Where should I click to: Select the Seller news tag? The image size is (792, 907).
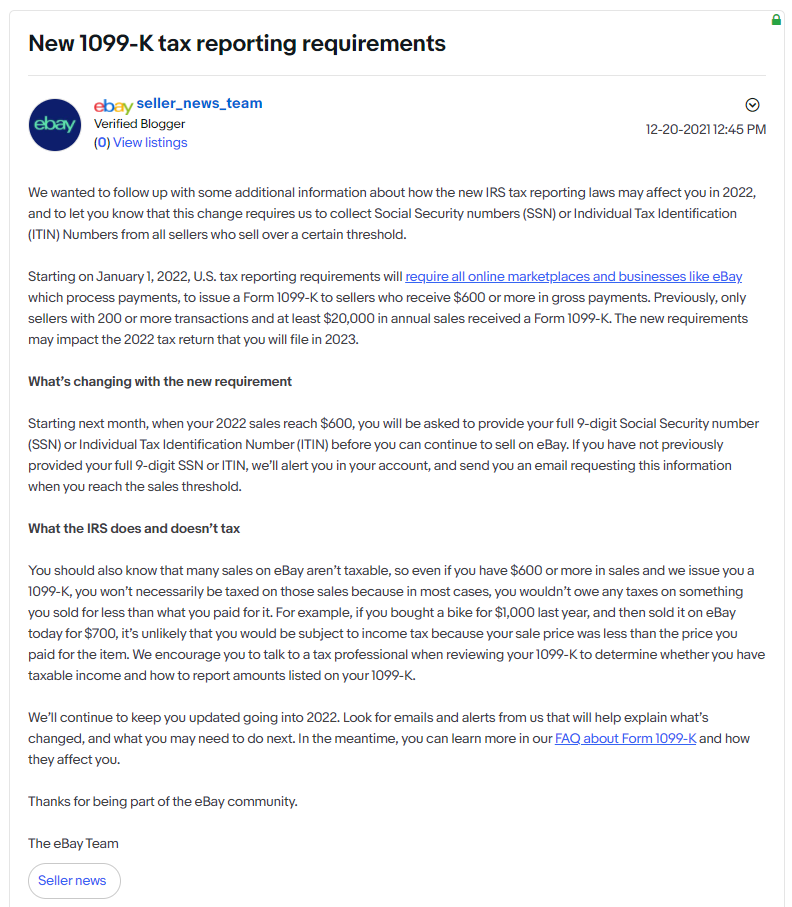point(74,881)
